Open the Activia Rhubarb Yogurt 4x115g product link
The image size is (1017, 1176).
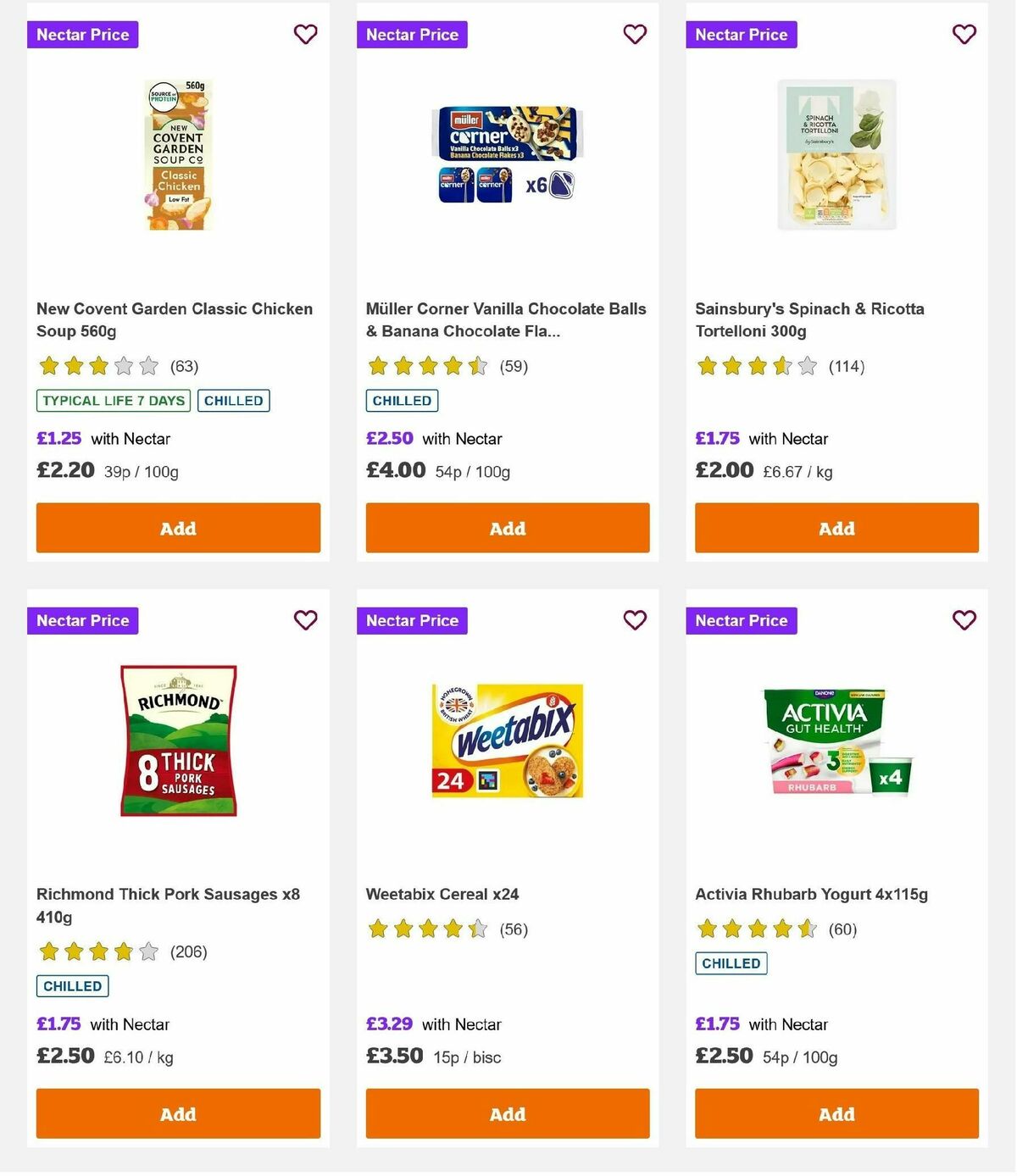[x=811, y=894]
